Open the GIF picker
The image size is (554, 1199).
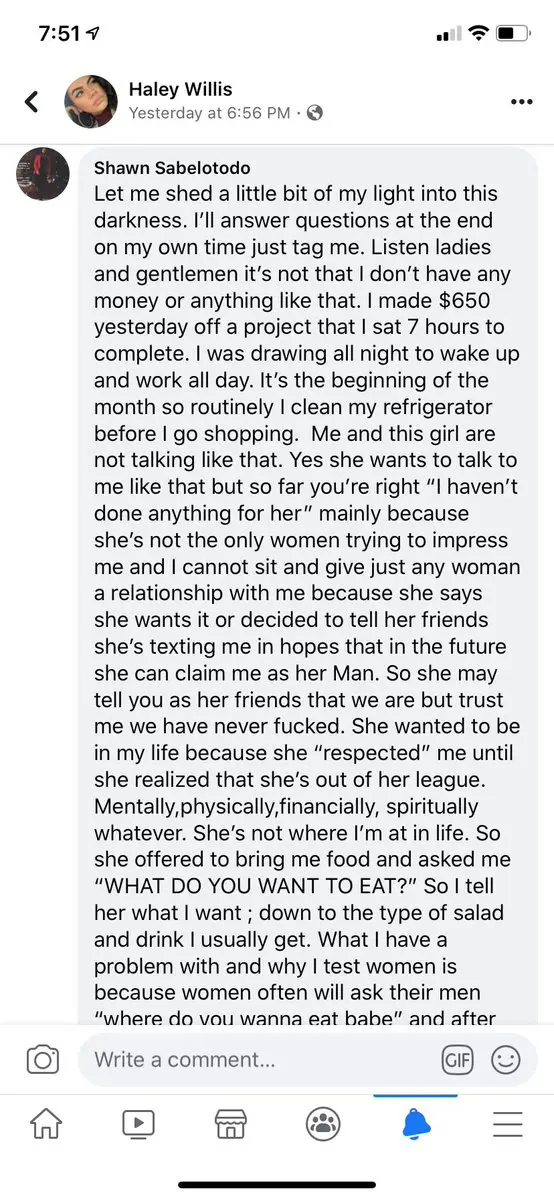[x=458, y=1060]
